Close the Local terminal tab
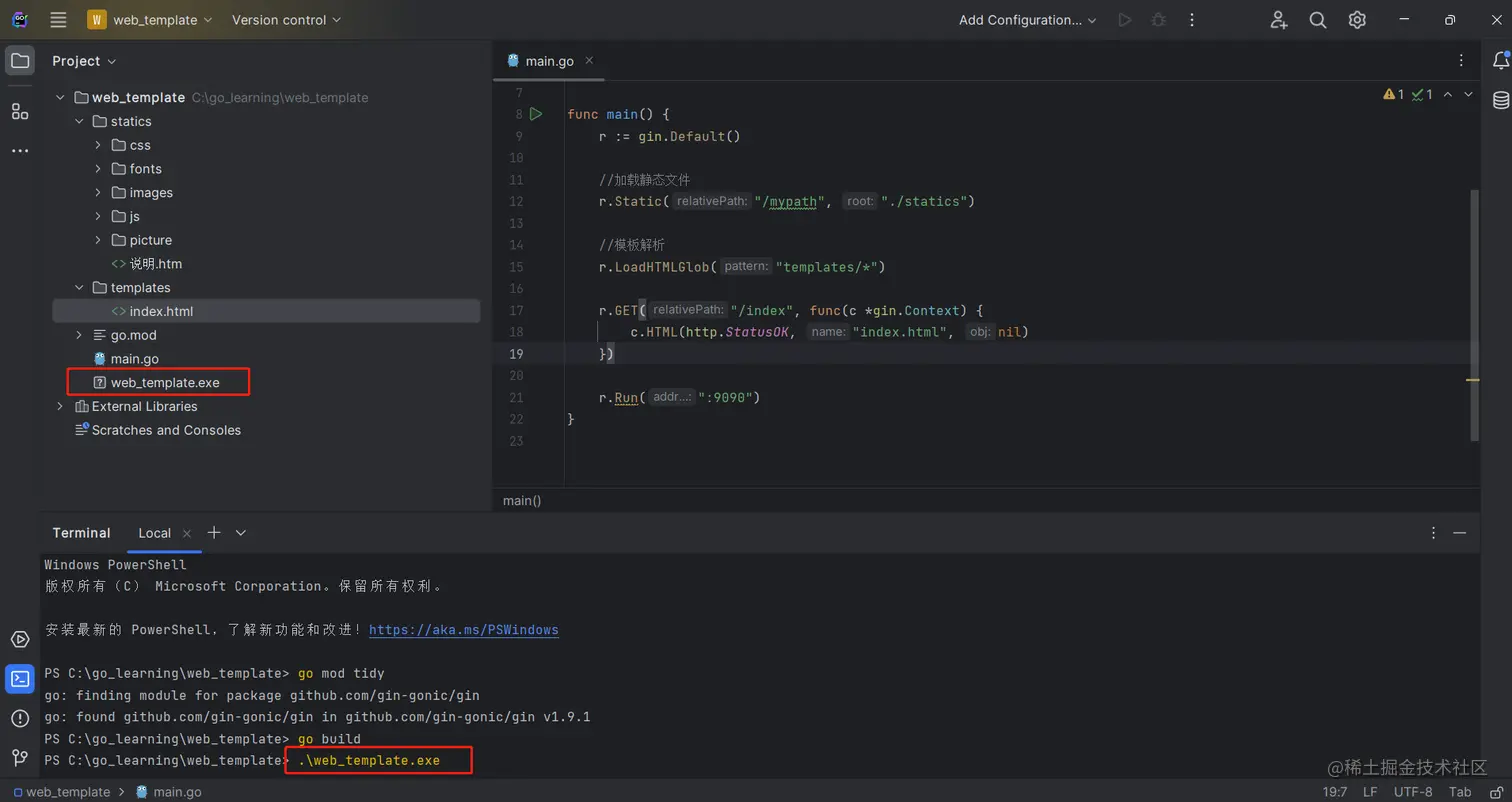This screenshot has height=802, width=1512. point(187,533)
